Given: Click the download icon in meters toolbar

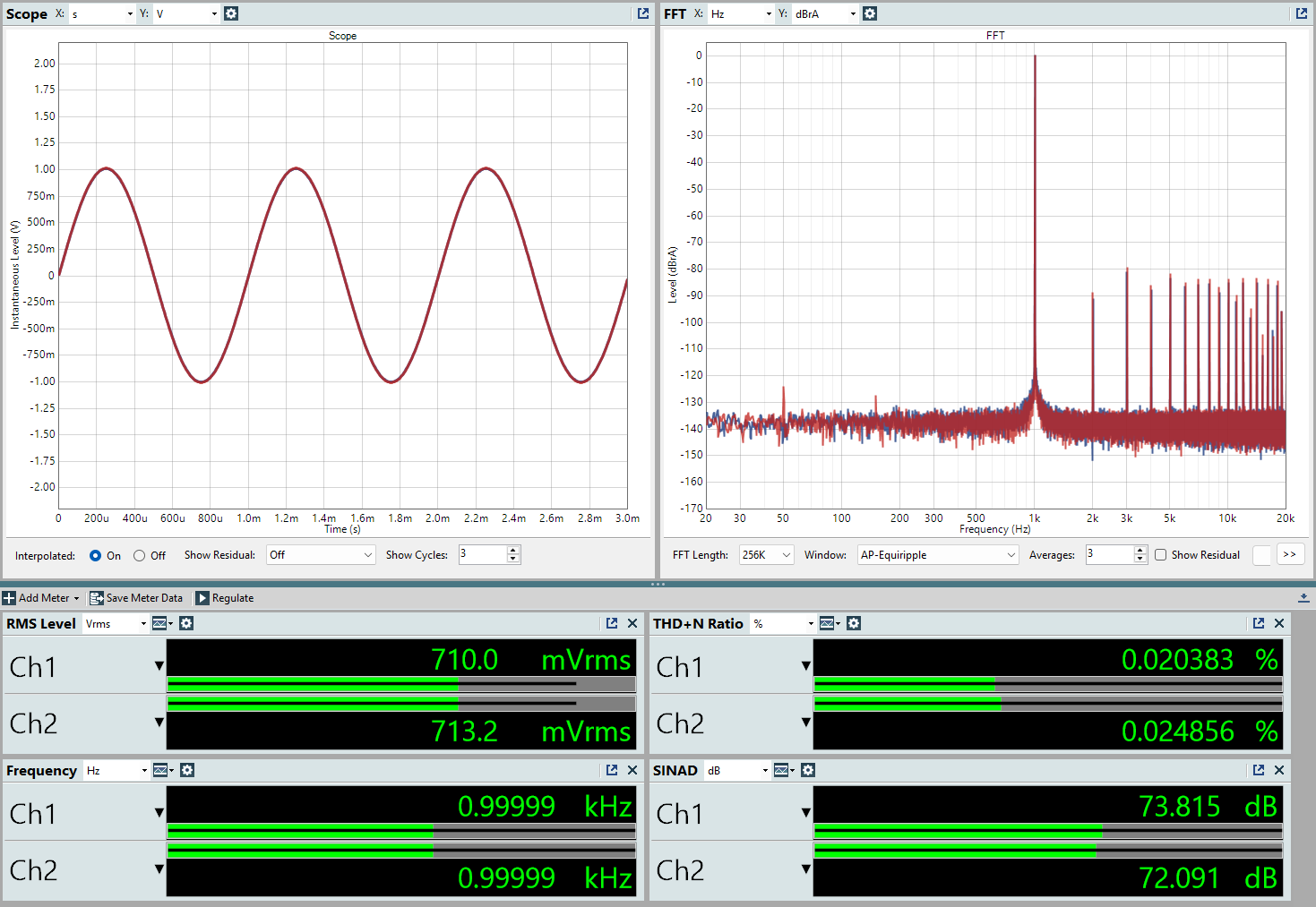Looking at the screenshot, I should [1303, 597].
